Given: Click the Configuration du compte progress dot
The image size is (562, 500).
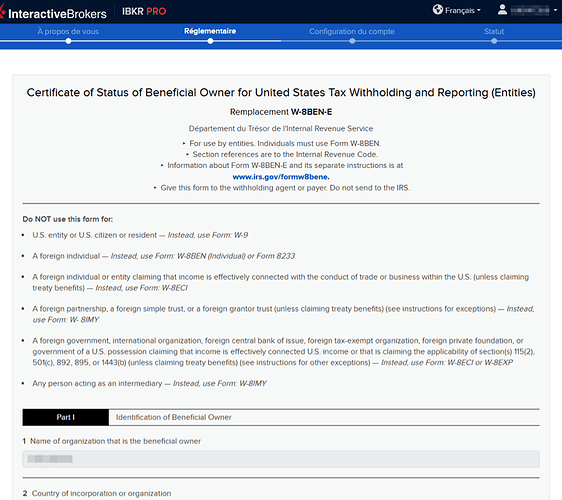Looking at the screenshot, I should (352, 41).
